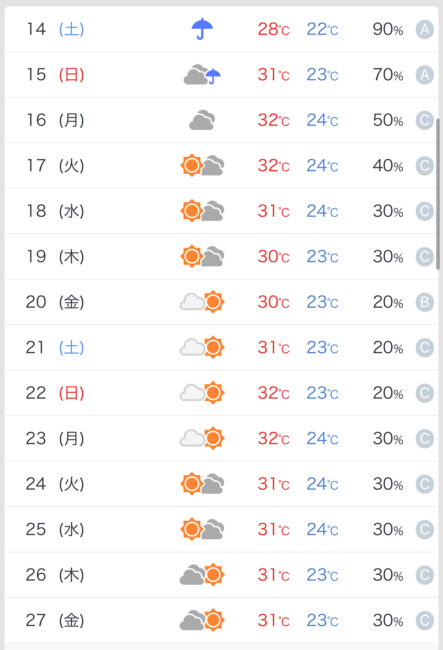Click the gray cloud icon on the 16th
This screenshot has height=650, width=443.
(x=202, y=120)
